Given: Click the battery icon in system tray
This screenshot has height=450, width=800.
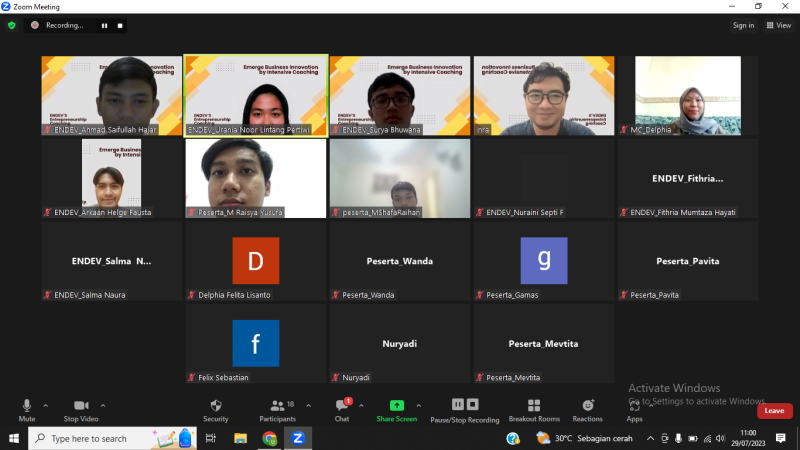Looking at the screenshot, I should point(693,438).
